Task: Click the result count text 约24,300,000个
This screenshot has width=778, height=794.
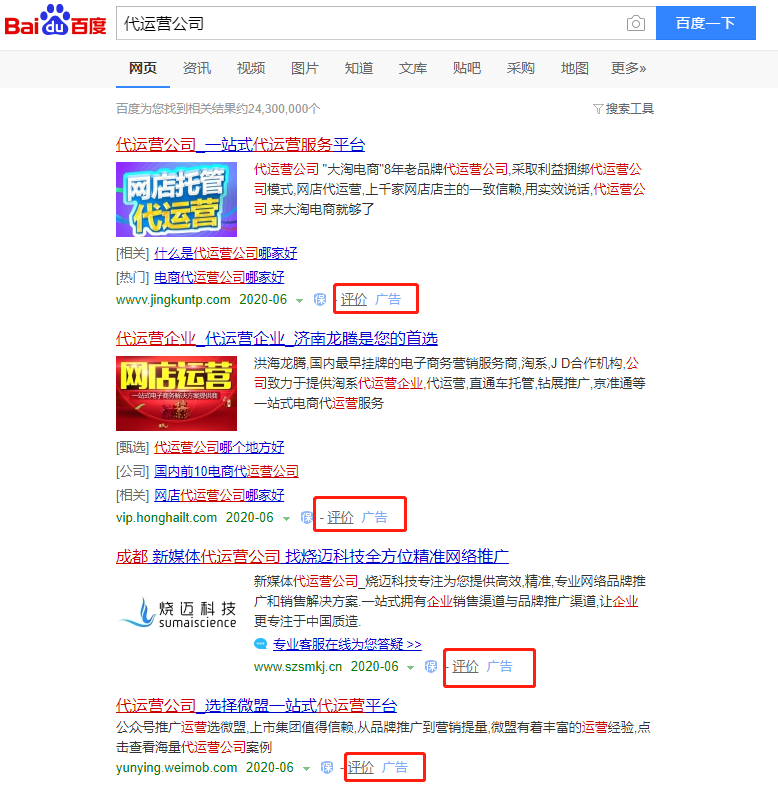Action: click(278, 109)
